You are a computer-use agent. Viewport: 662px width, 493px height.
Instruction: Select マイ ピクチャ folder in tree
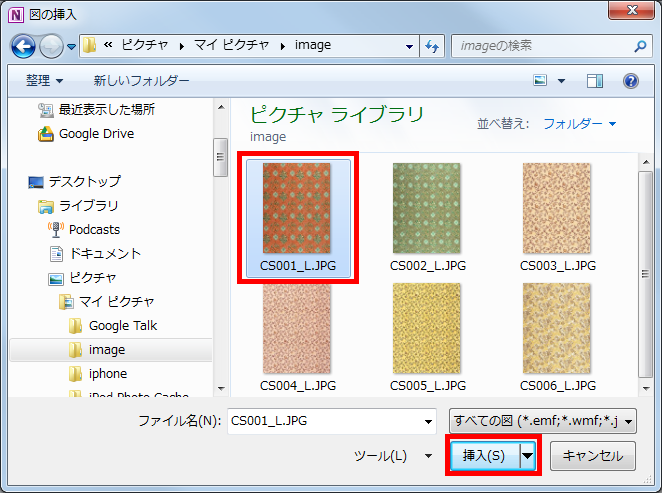click(x=117, y=302)
